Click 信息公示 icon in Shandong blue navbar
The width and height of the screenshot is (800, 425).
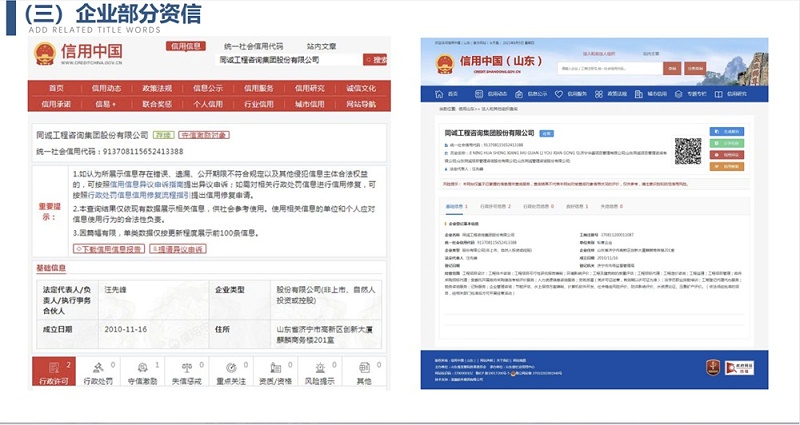point(519,94)
